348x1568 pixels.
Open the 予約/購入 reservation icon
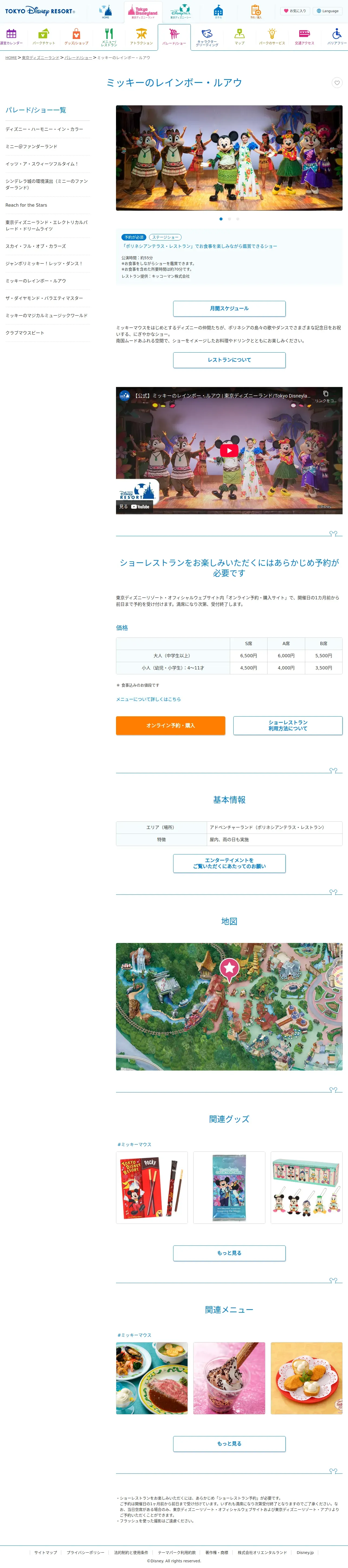click(x=256, y=12)
